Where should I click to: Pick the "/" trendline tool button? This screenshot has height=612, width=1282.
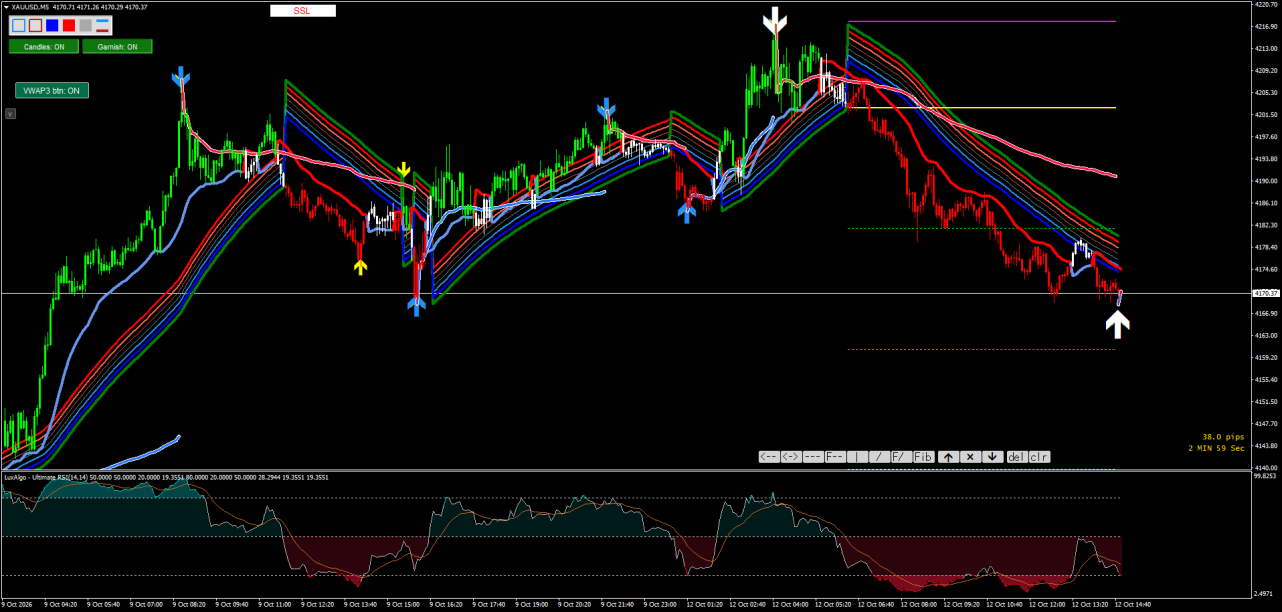879,457
